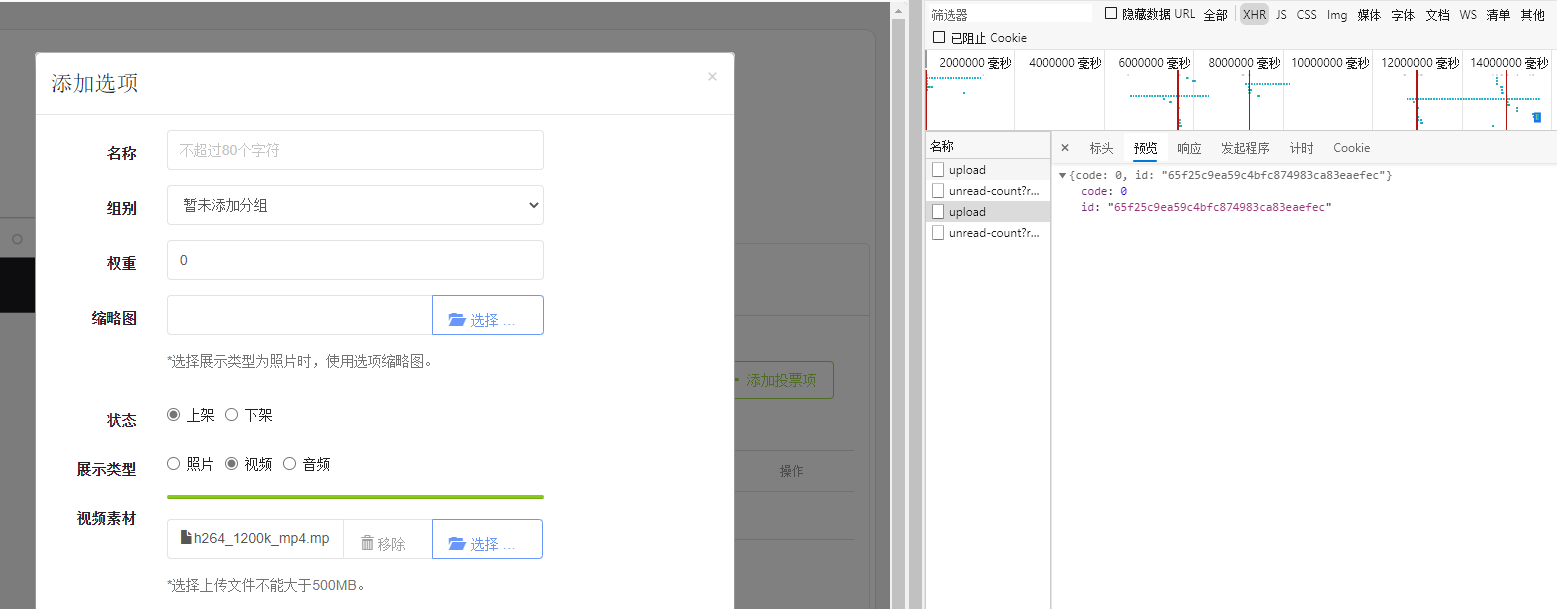Choose 照片 as display type
Image resolution: width=1557 pixels, height=609 pixels.
[x=174, y=464]
